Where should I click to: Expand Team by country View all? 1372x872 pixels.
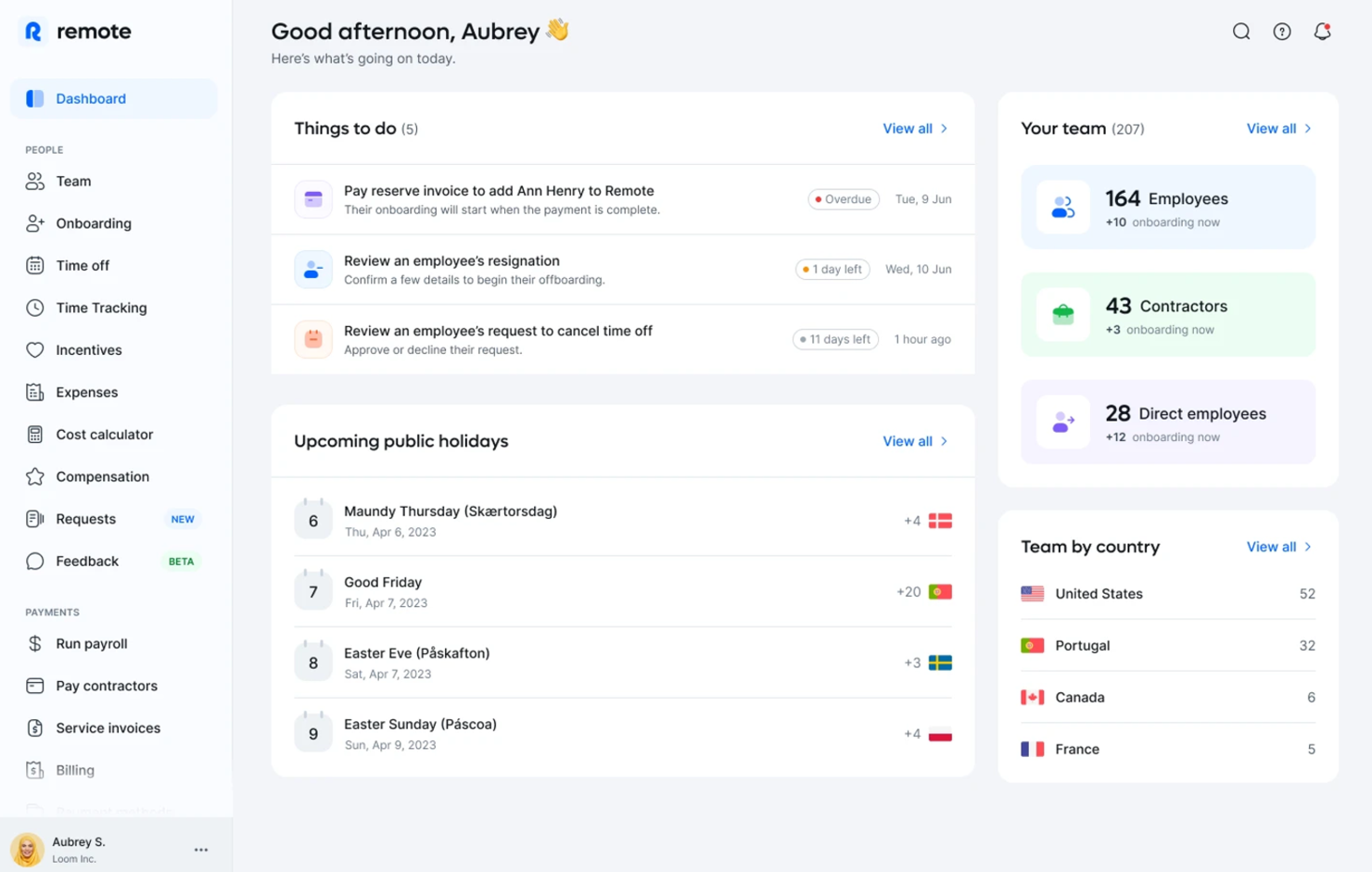pyautogui.click(x=1277, y=547)
